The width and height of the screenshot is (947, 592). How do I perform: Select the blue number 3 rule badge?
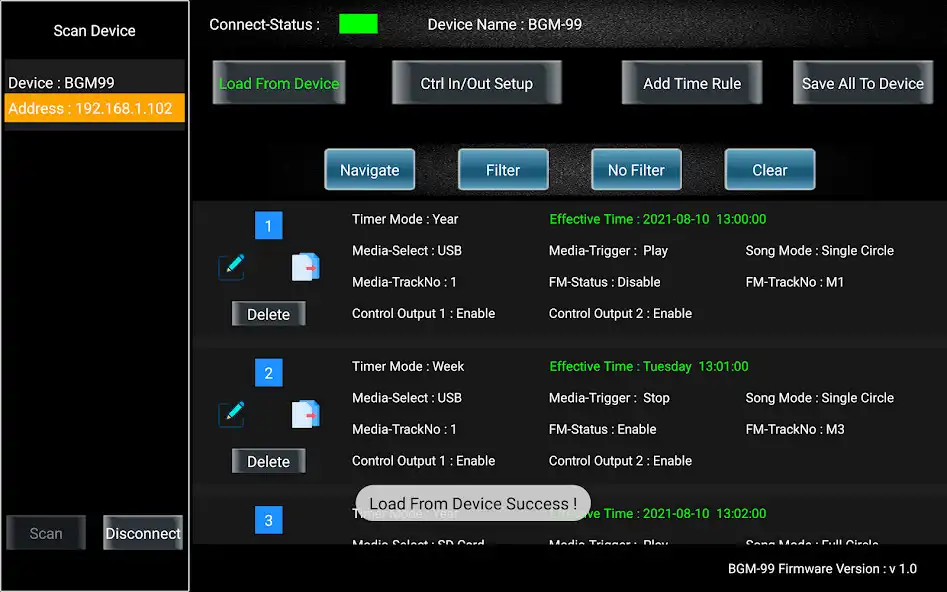[x=268, y=519]
